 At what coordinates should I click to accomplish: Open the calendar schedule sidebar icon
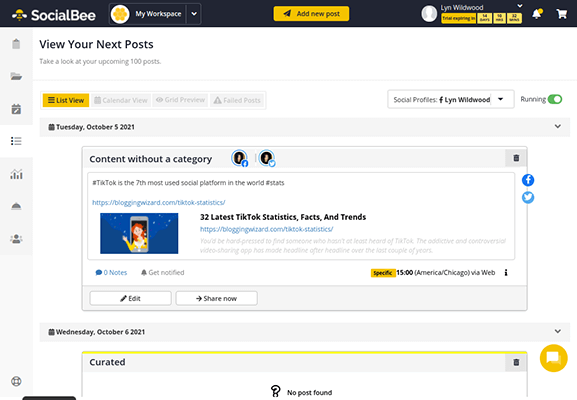tap(16, 109)
